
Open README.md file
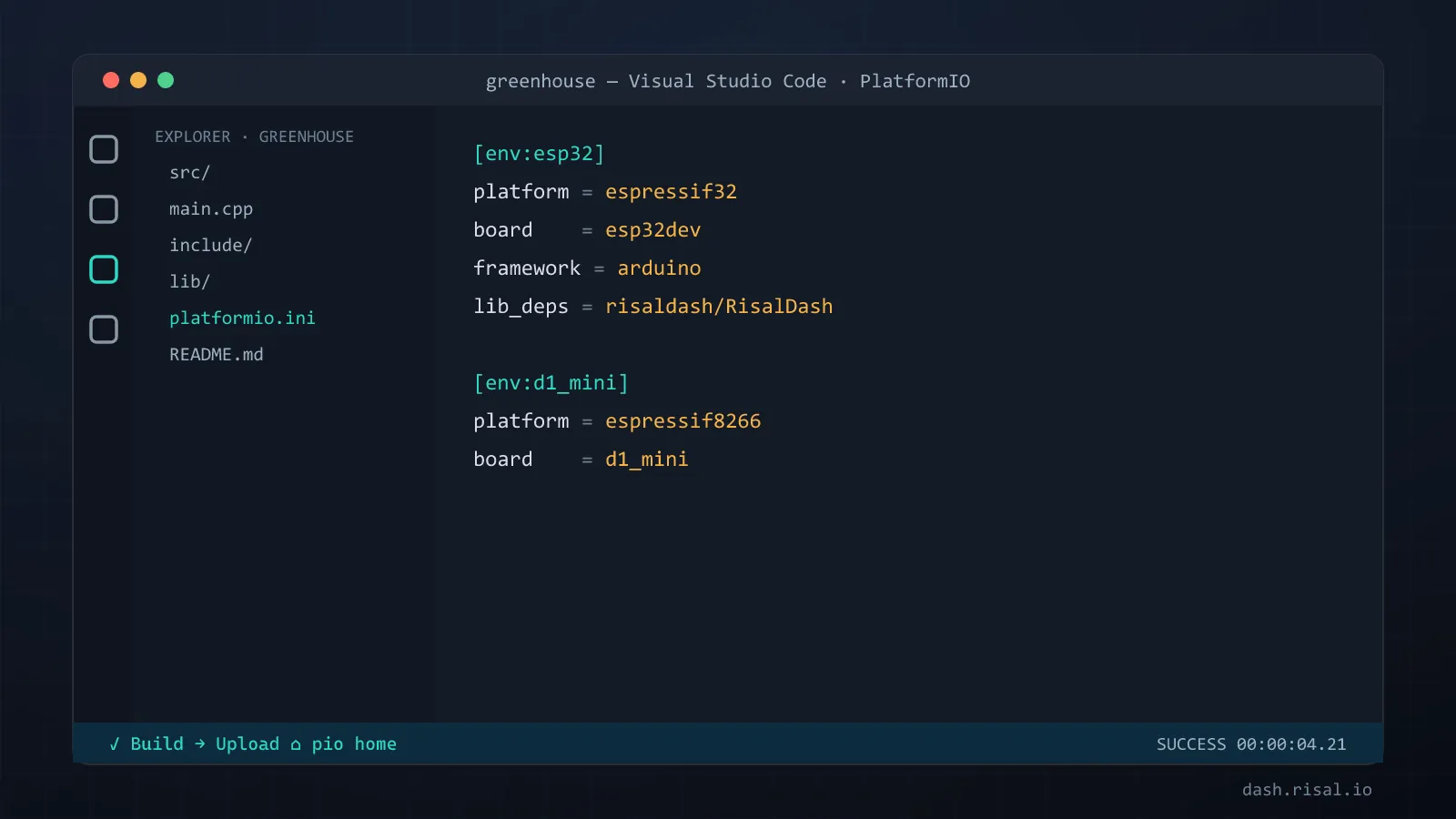[216, 355]
